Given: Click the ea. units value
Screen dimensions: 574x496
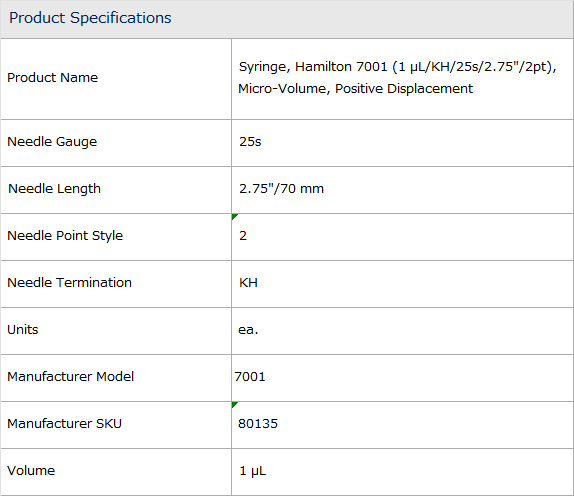Looking at the screenshot, I should coord(248,330).
